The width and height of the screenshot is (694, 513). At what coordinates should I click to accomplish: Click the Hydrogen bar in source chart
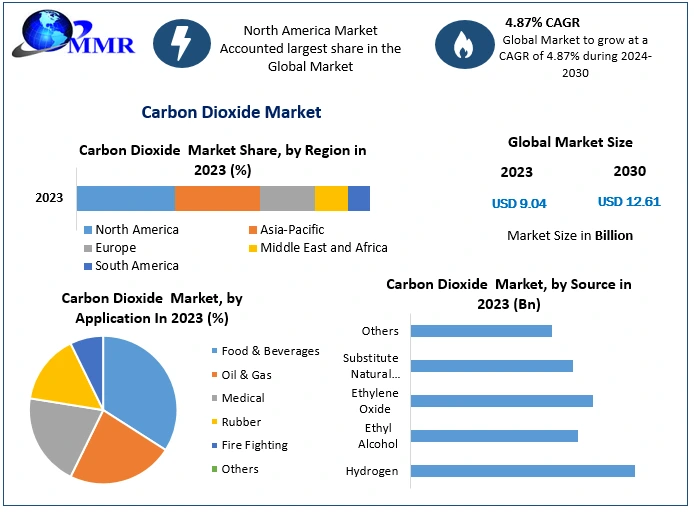[x=522, y=471]
